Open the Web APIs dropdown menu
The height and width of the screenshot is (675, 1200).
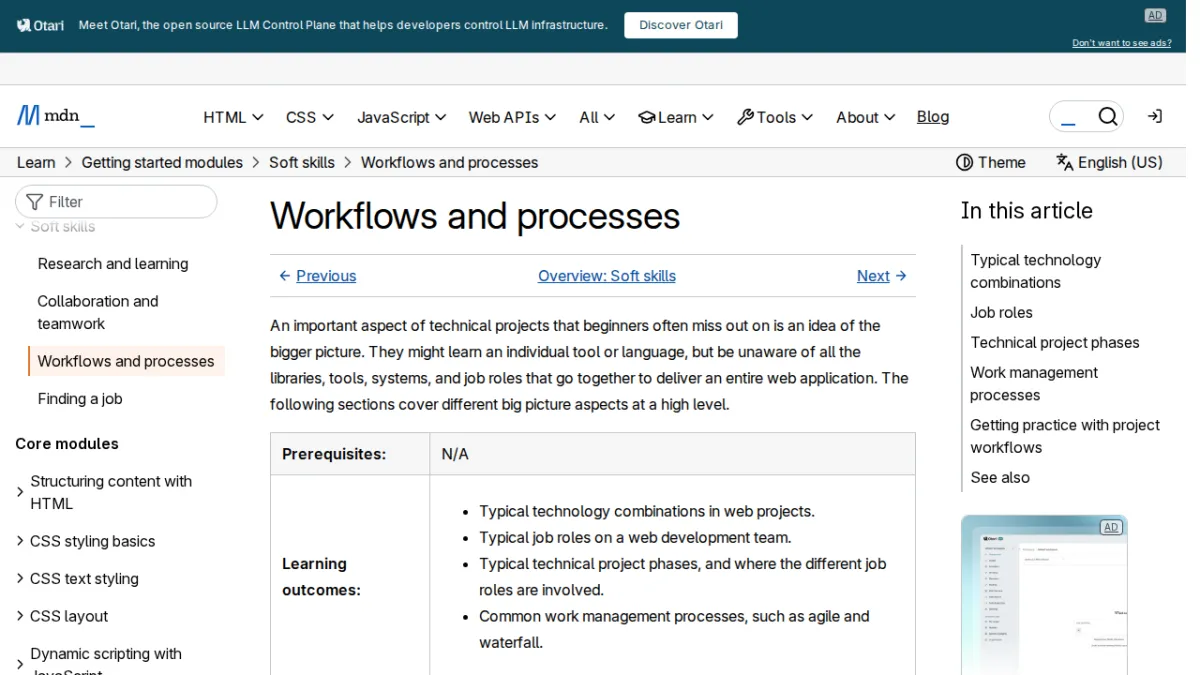(513, 117)
